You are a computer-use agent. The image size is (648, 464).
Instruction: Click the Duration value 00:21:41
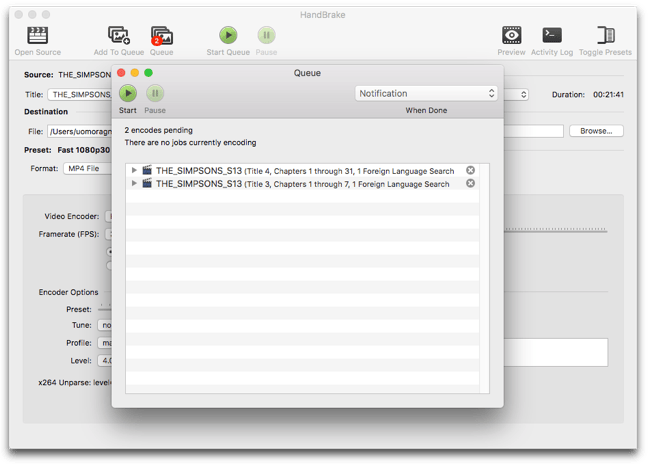pos(608,95)
